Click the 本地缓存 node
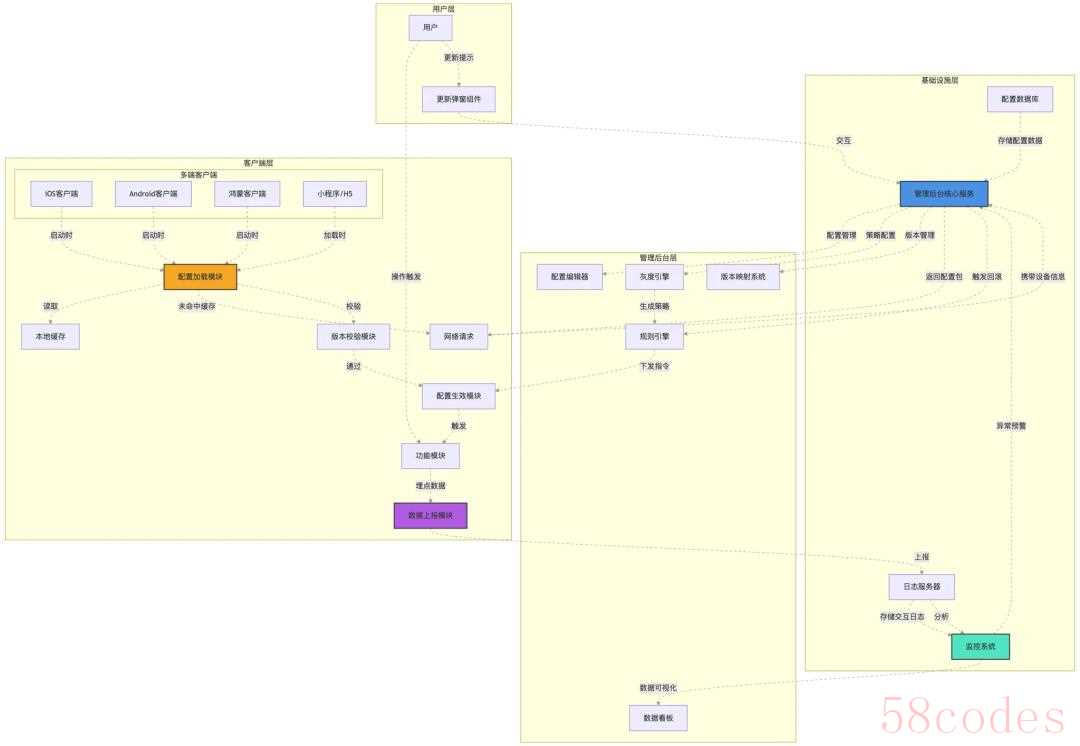Screen dimensions: 1080x746 pyautogui.click(x=50, y=337)
